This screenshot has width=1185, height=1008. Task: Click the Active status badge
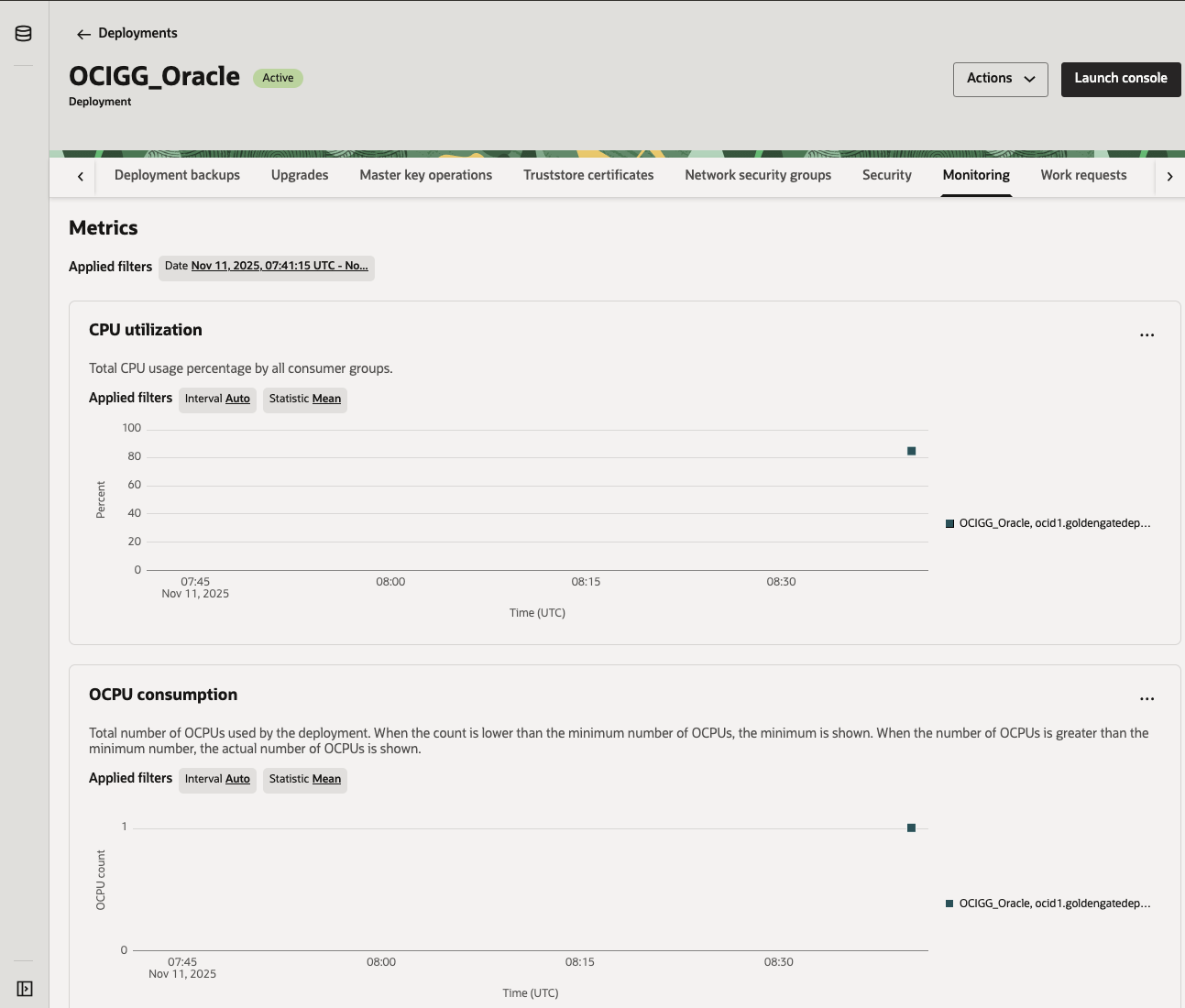(278, 78)
